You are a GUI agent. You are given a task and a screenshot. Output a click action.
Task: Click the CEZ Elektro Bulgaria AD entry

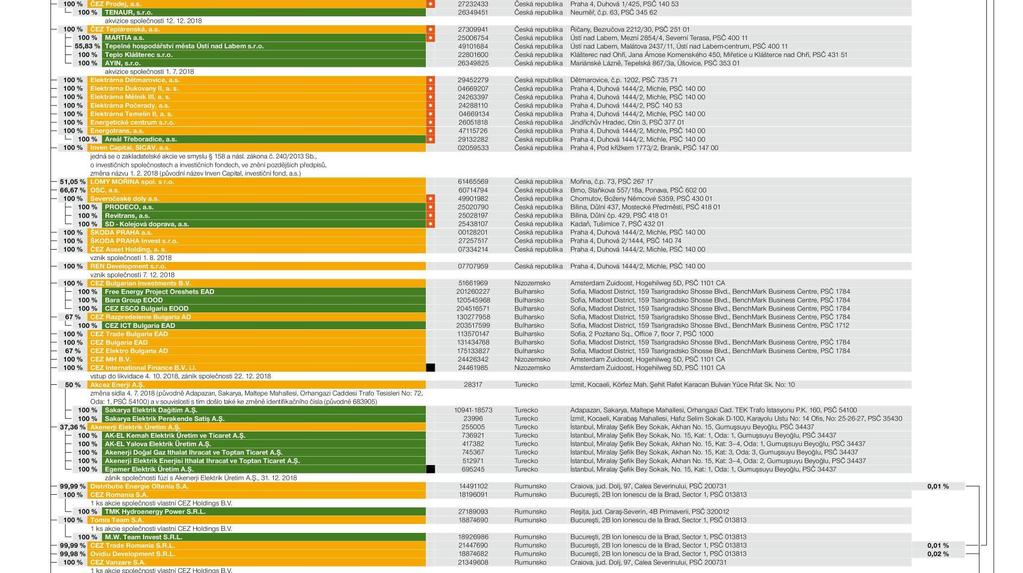point(257,351)
